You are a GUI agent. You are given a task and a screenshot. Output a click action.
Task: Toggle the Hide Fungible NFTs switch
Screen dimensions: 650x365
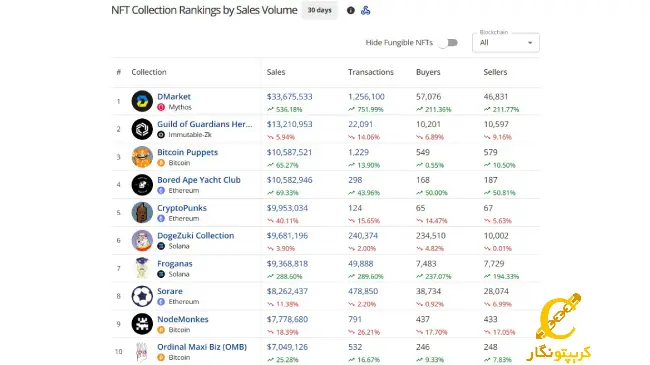click(x=448, y=43)
